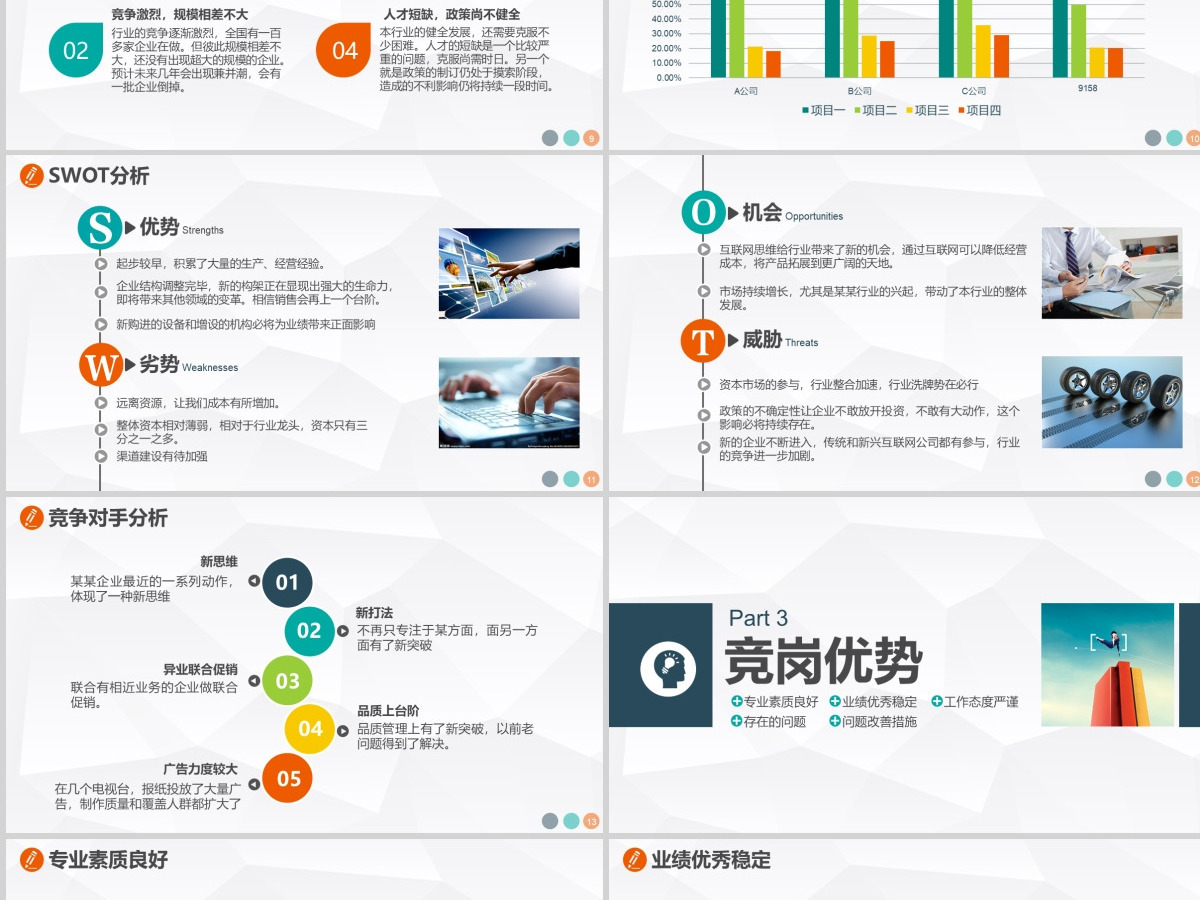Click the plus icon before 业绩优秀稳定 on Part 3
The width and height of the screenshot is (1200, 900).
[835, 701]
